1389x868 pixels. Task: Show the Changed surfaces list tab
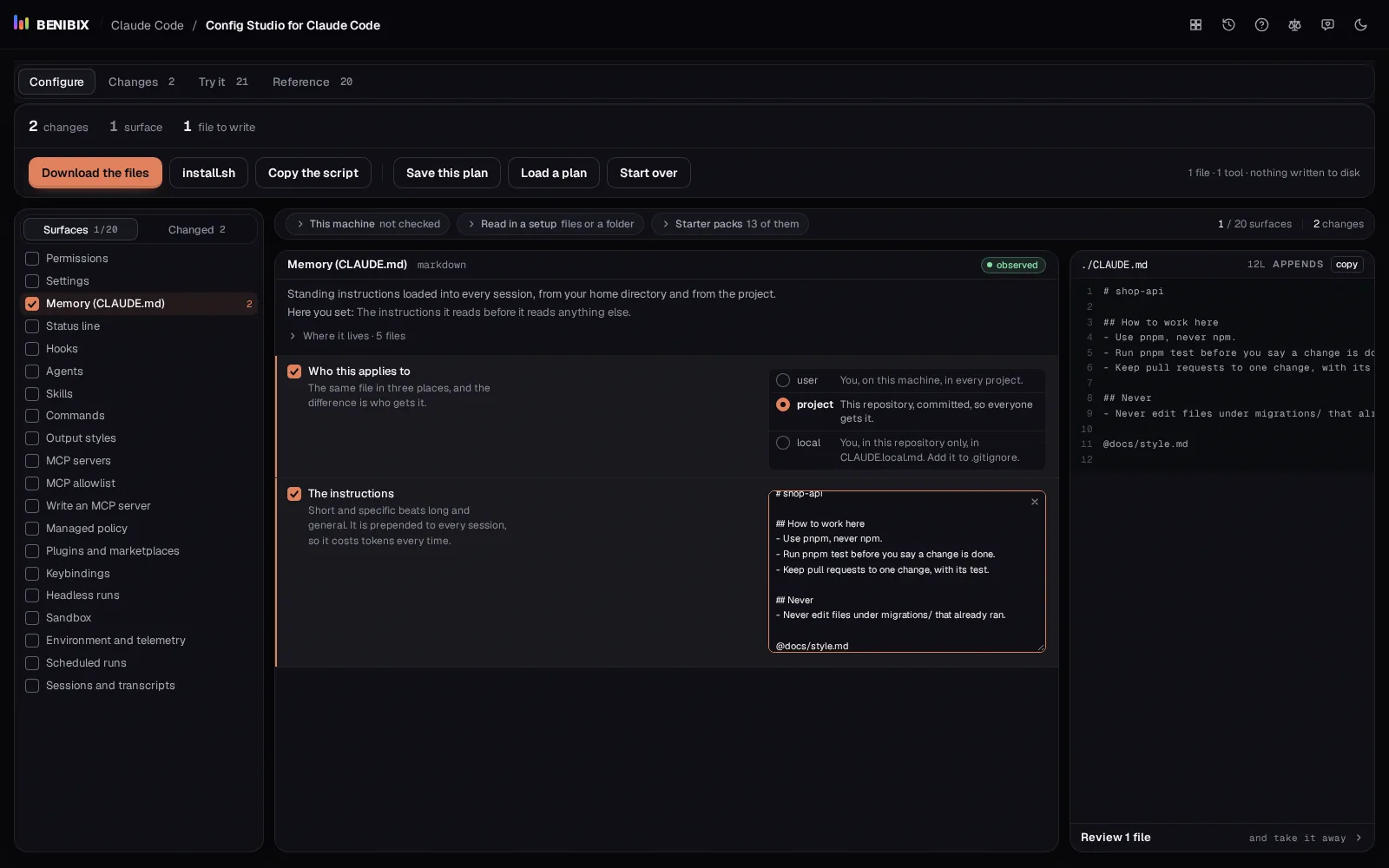point(197,229)
